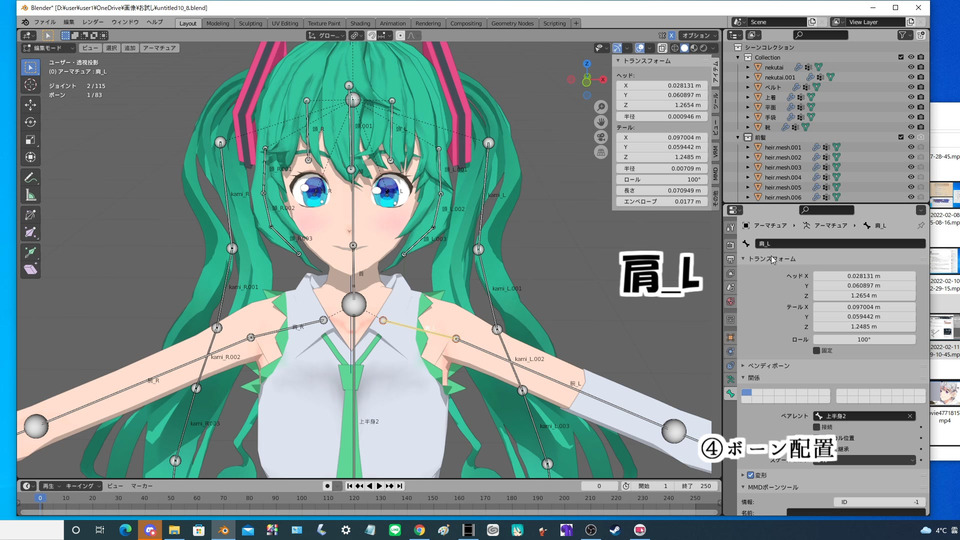Click the 追加 button in viewport header
Image resolution: width=960 pixels, height=540 pixels.
[x=130, y=48]
